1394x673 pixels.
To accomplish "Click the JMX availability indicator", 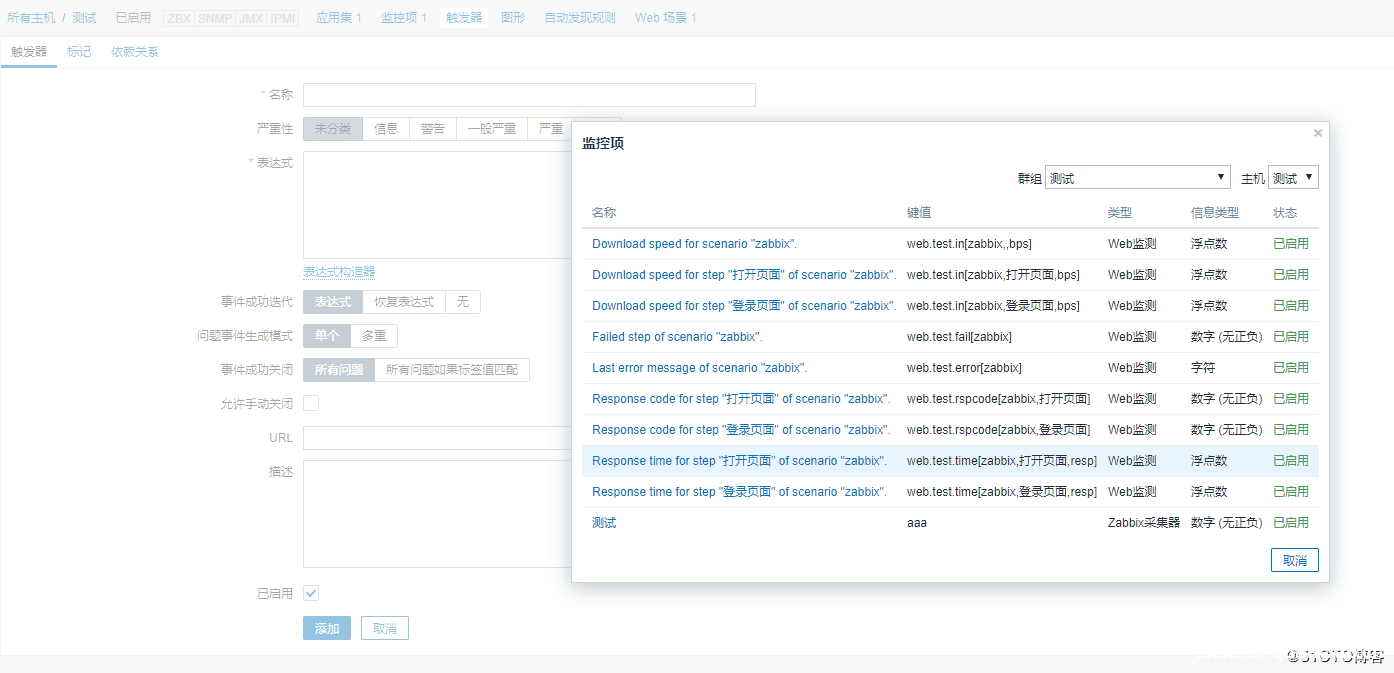I will pyautogui.click(x=251, y=18).
